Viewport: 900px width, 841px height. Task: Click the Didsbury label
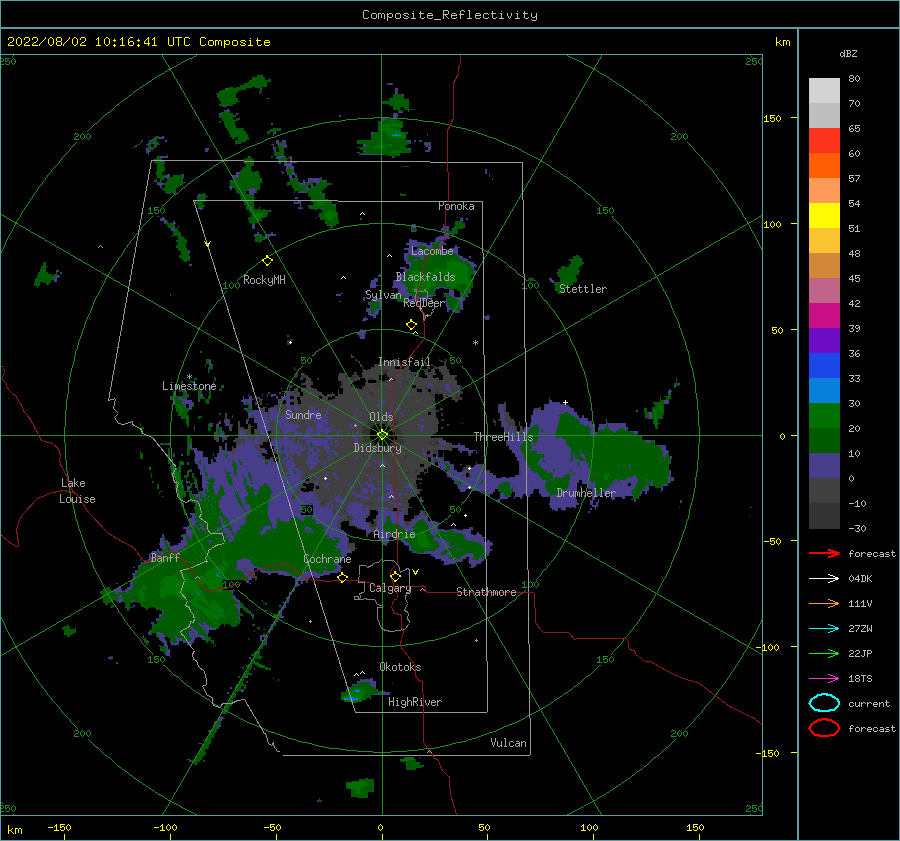pyautogui.click(x=378, y=448)
